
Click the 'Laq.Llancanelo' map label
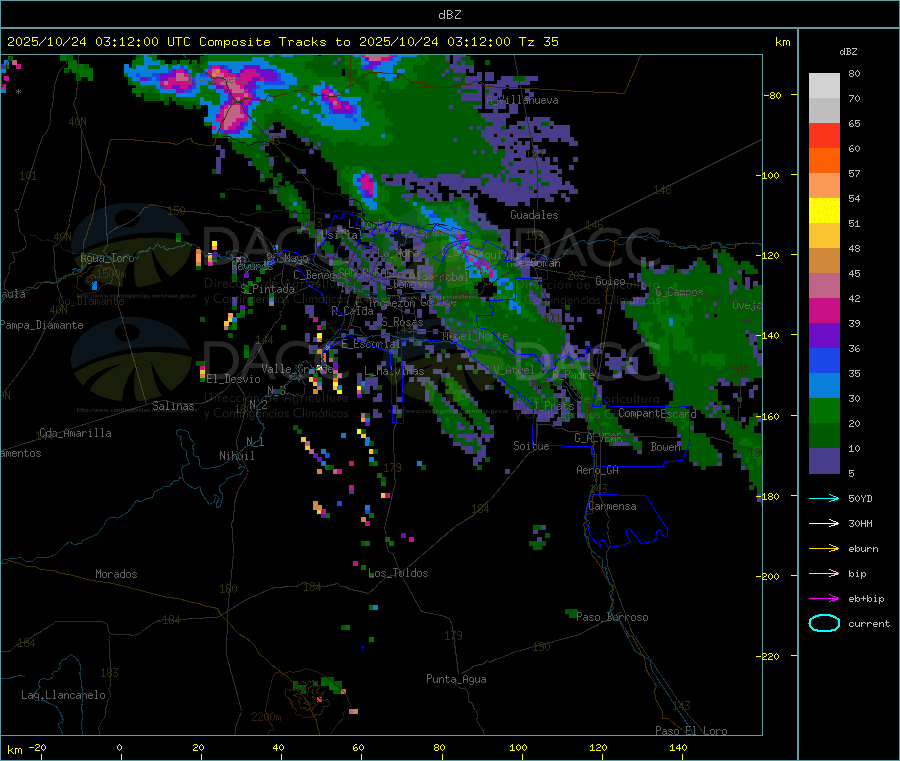(x=63, y=696)
